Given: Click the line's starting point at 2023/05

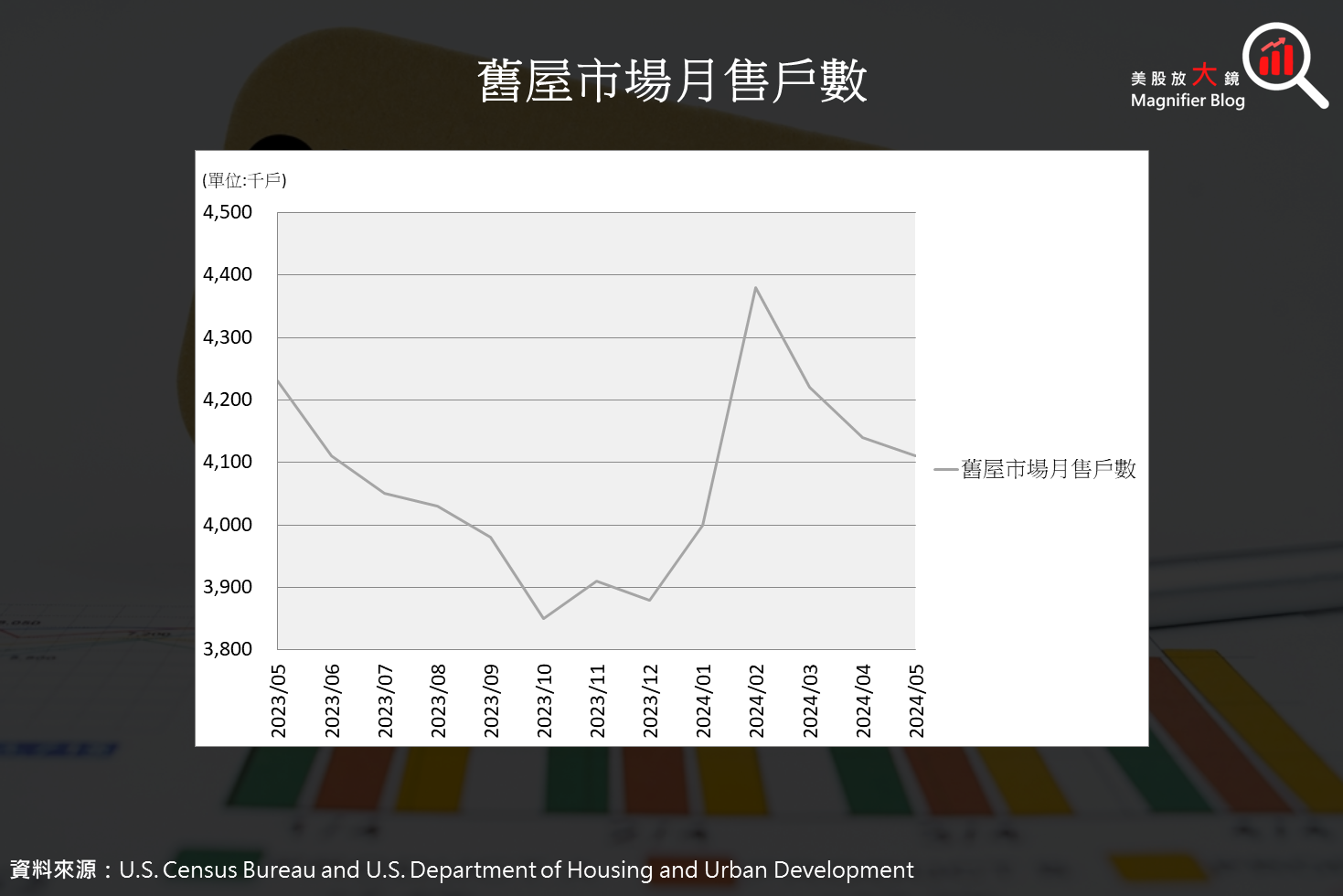Looking at the screenshot, I should (x=278, y=380).
